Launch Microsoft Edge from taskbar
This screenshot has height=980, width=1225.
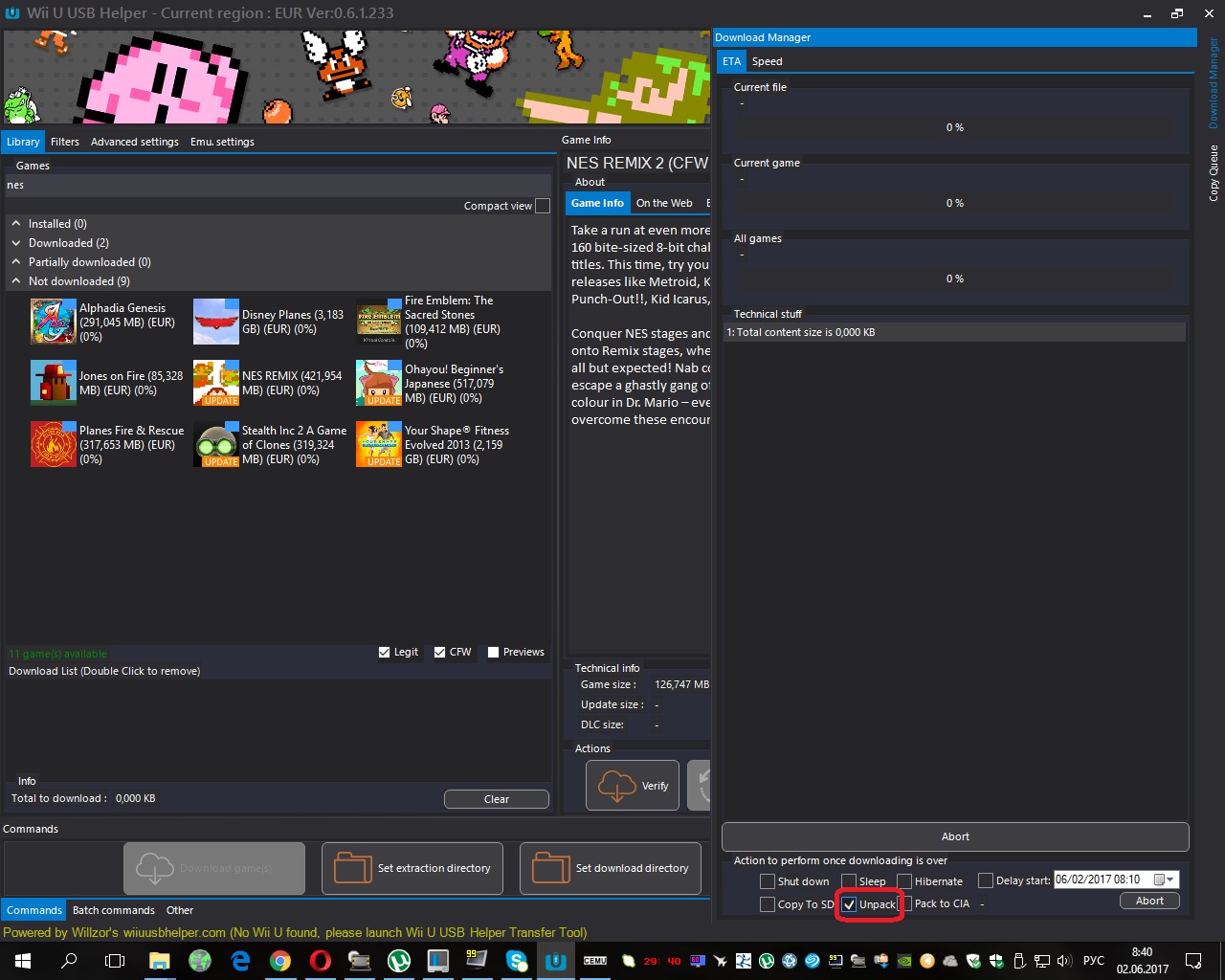tap(240, 961)
